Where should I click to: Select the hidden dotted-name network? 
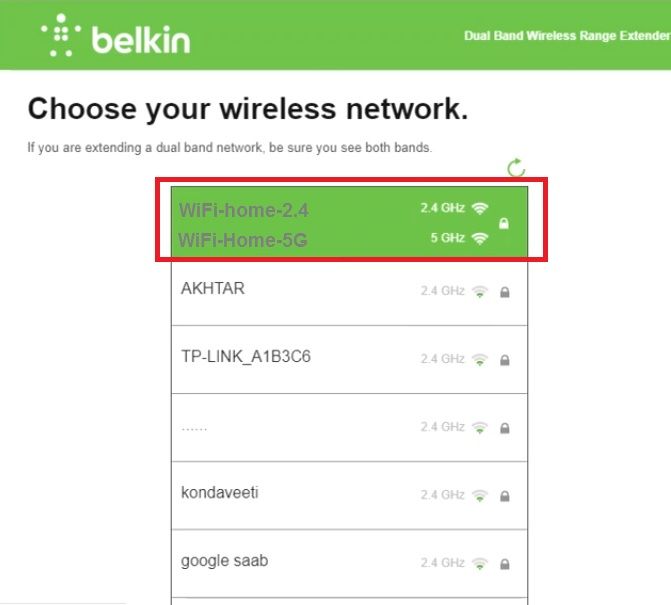coord(195,426)
